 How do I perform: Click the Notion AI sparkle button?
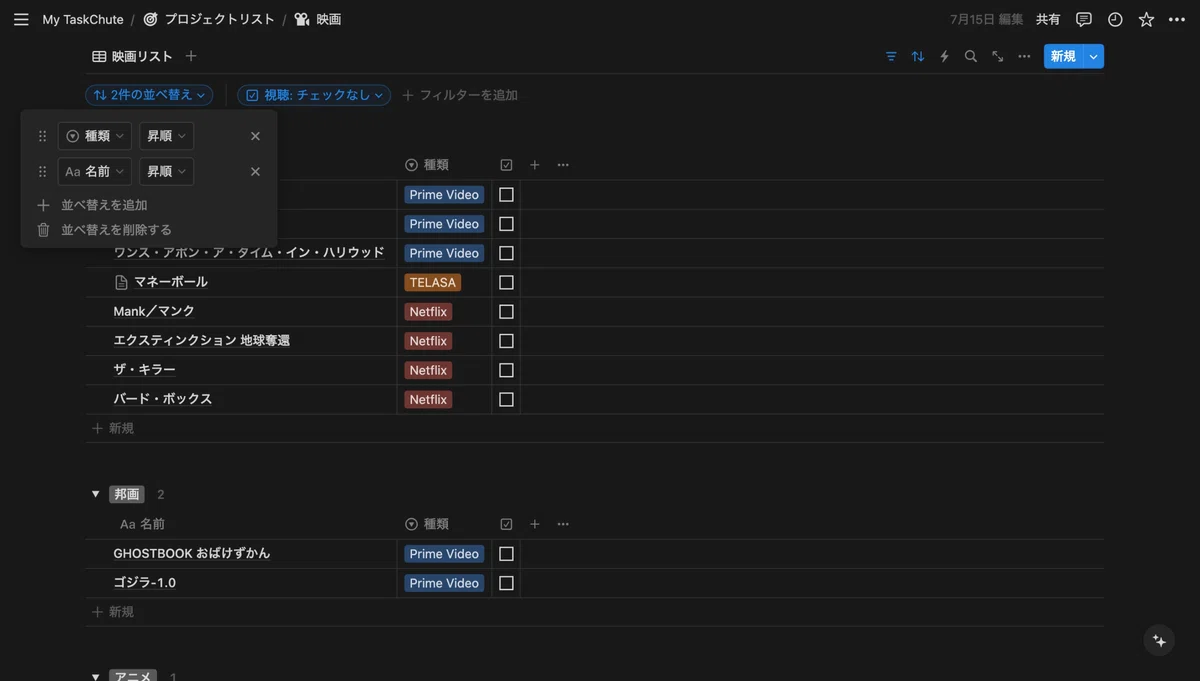pos(1159,641)
